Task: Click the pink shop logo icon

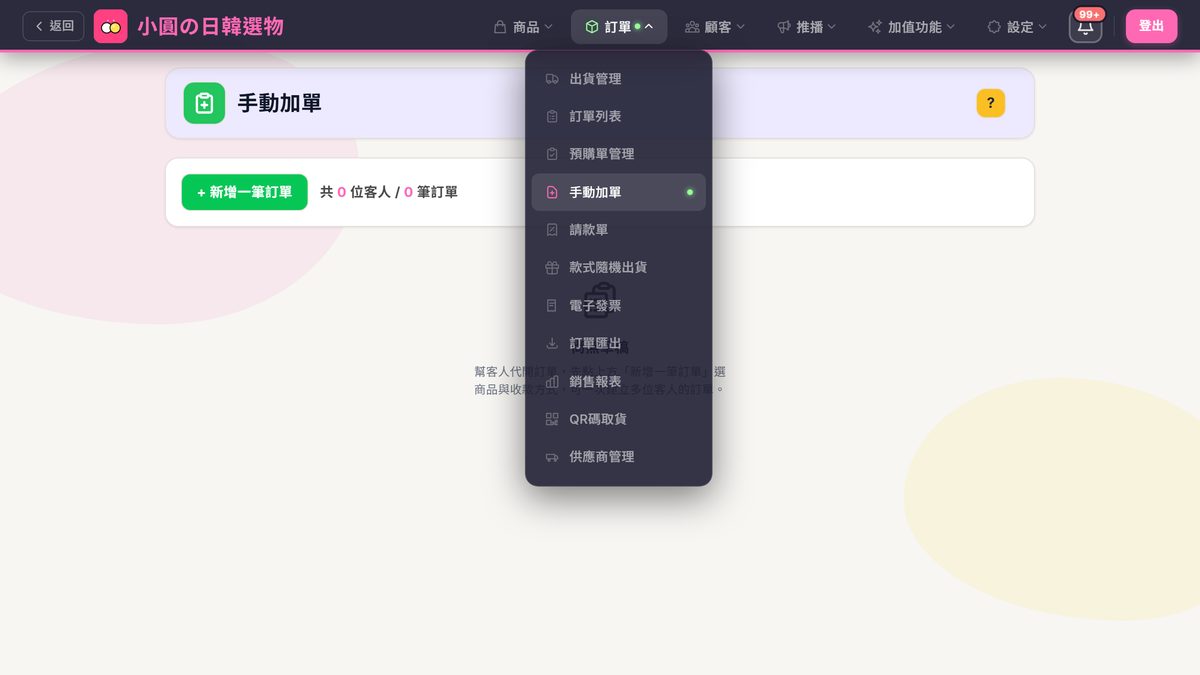Action: (x=110, y=26)
